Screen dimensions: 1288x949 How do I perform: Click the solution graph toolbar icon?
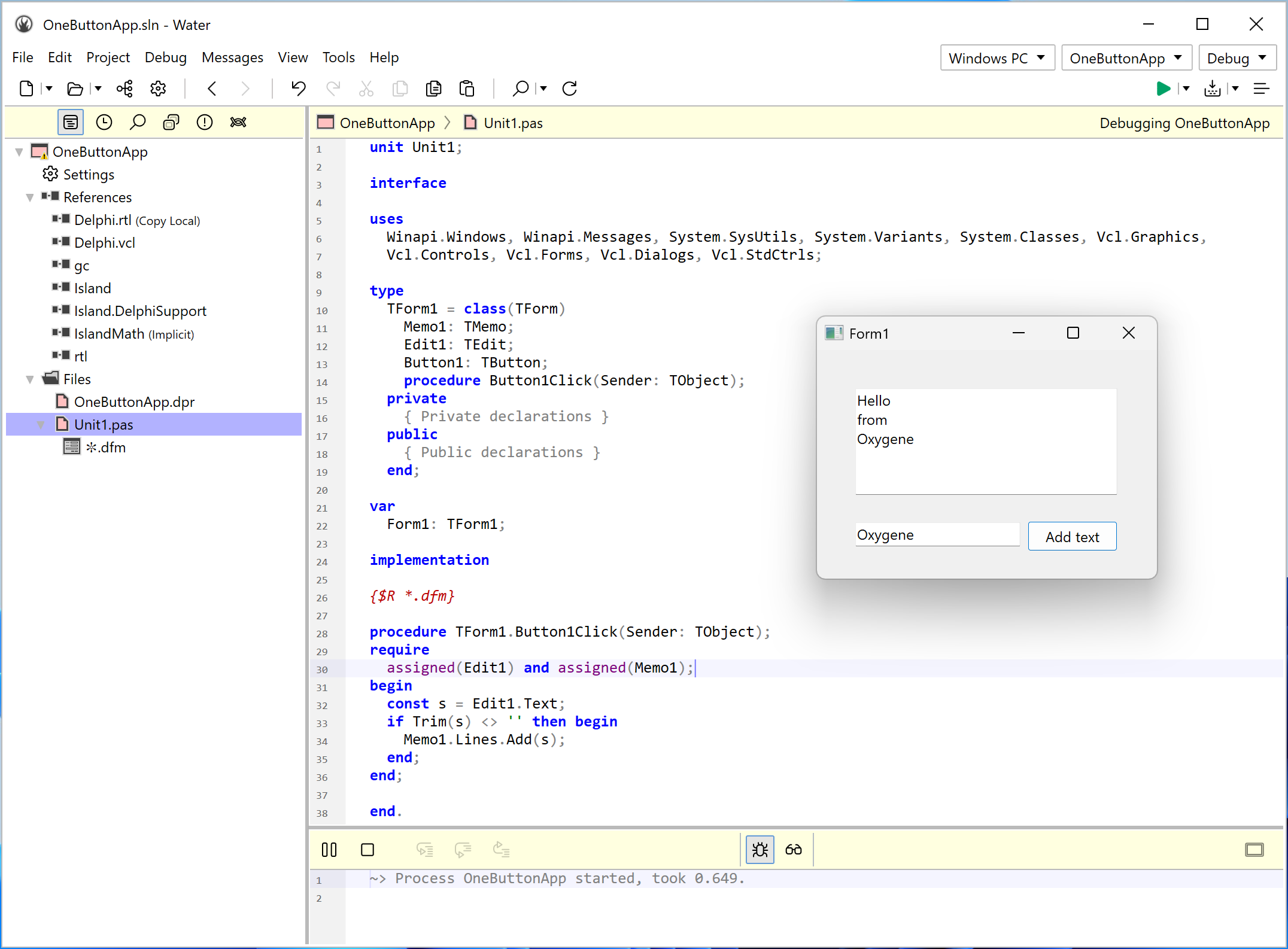pos(124,89)
